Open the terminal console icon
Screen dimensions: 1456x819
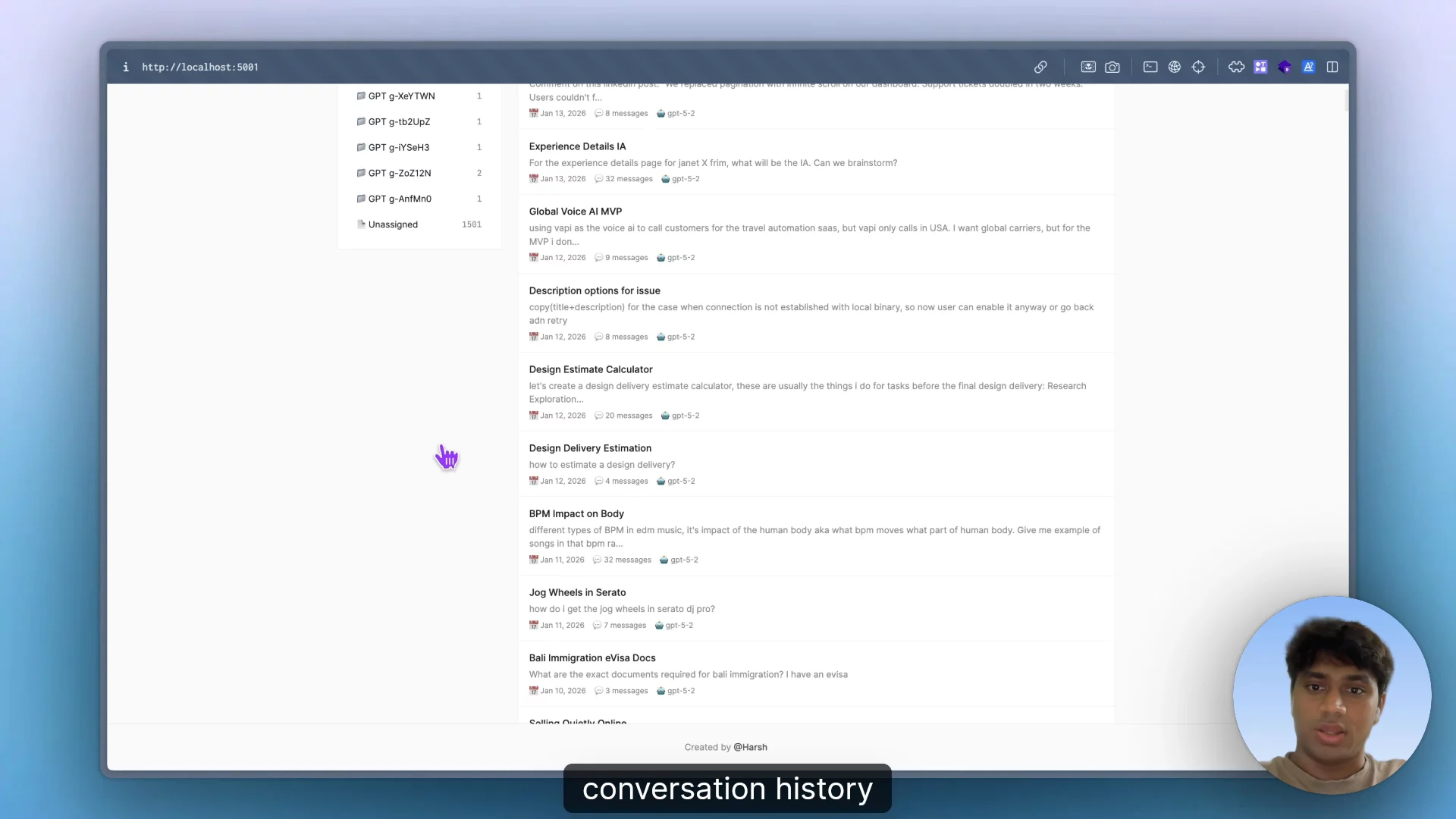(x=1150, y=67)
